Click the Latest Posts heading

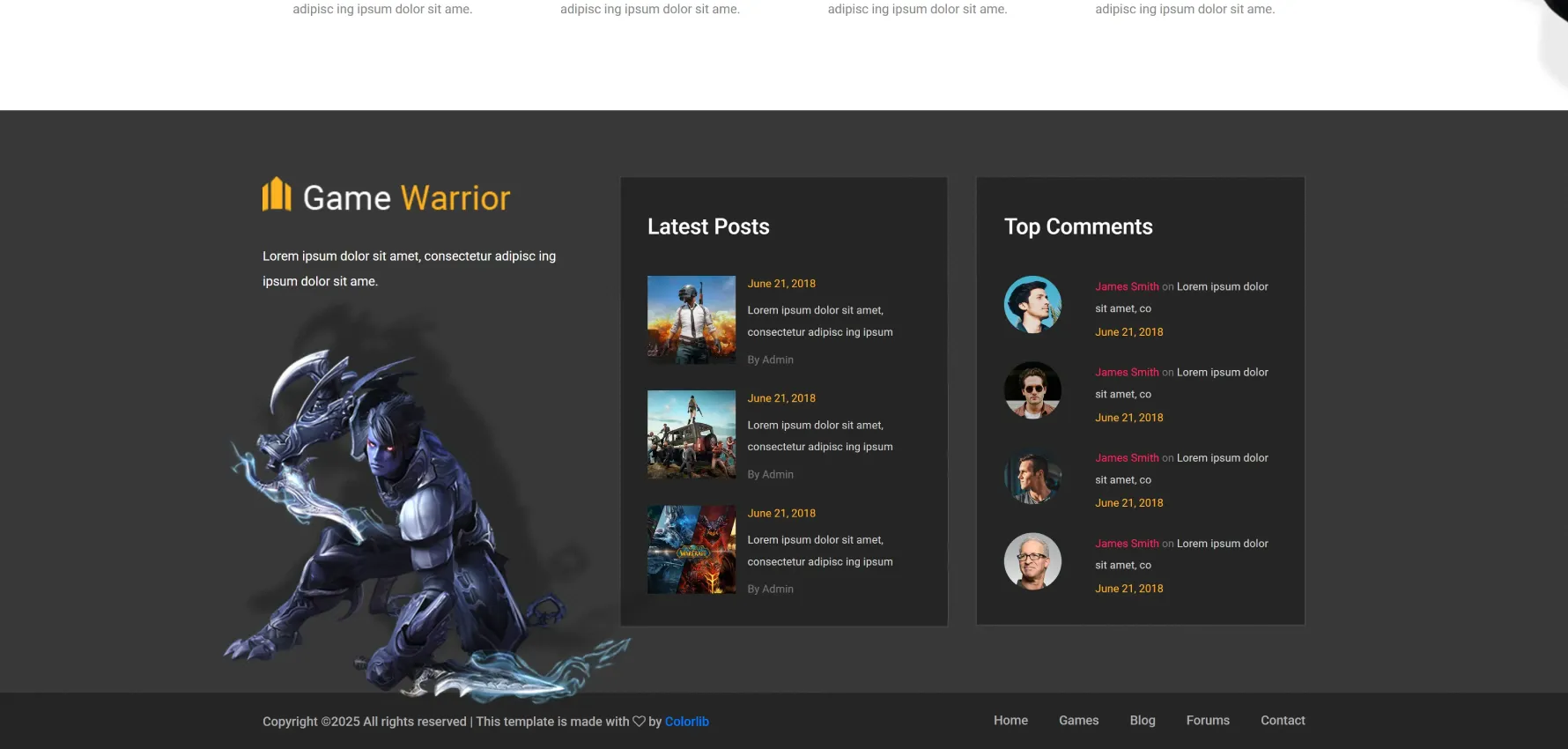(x=708, y=226)
